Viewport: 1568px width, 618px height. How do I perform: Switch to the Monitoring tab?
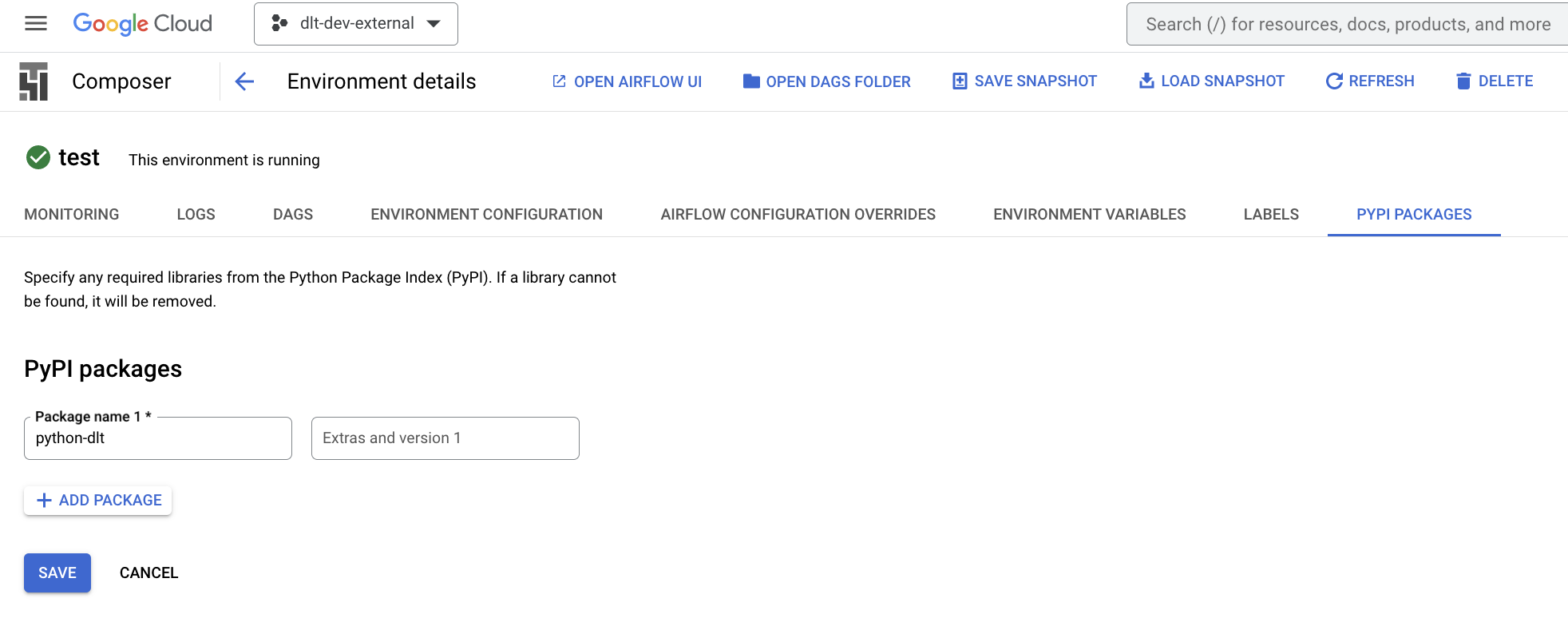coord(72,214)
